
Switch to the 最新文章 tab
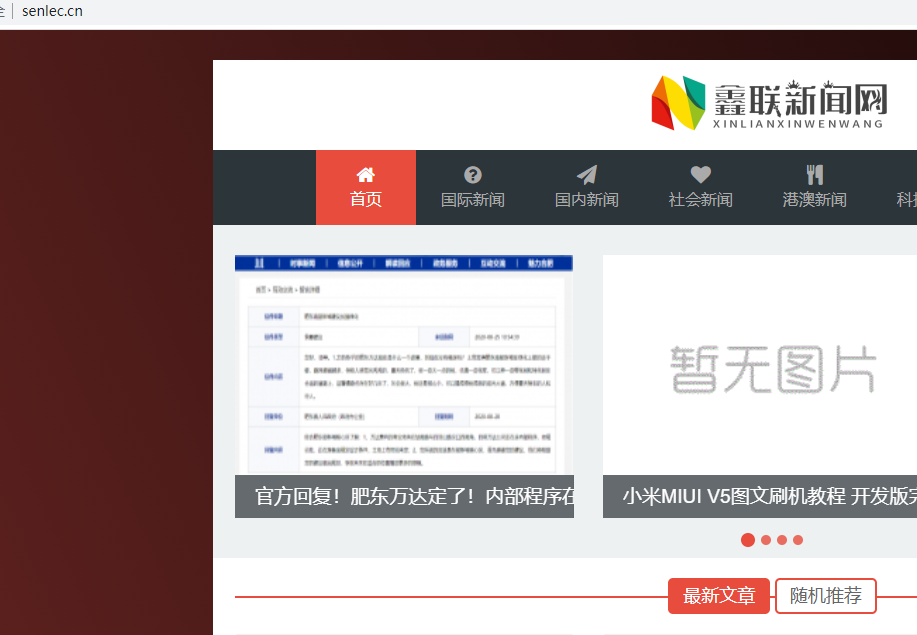pyautogui.click(x=719, y=596)
